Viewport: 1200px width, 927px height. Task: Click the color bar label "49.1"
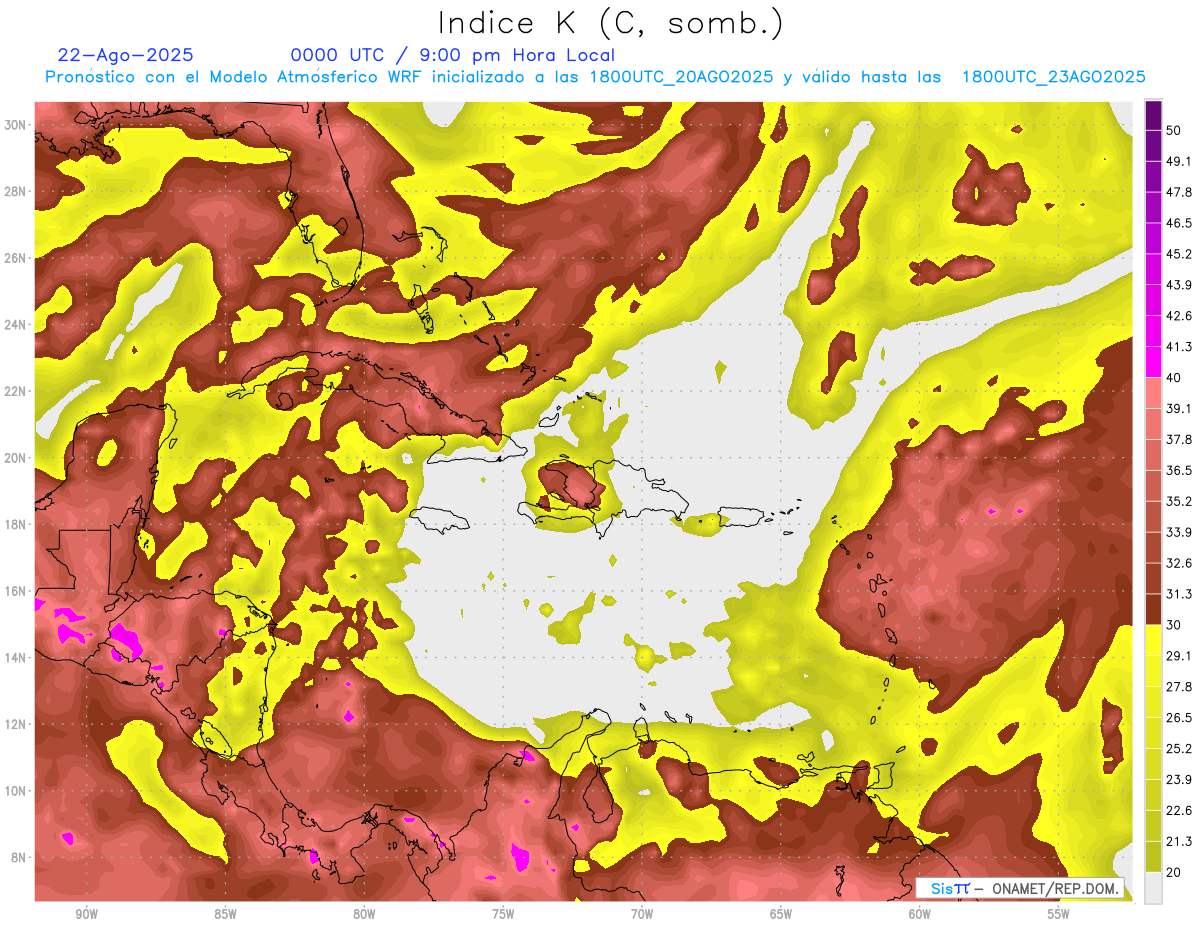[x=1179, y=161]
